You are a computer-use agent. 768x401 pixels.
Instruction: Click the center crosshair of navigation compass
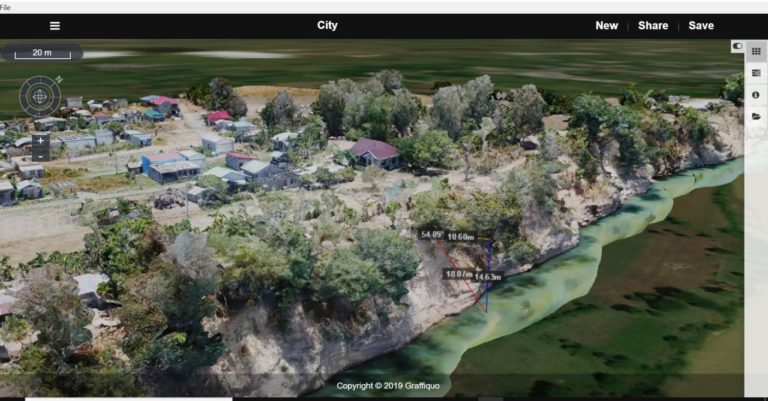(40, 96)
